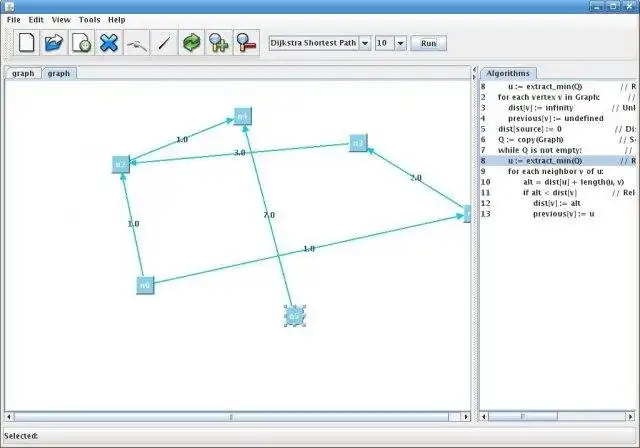Image resolution: width=640 pixels, height=448 pixels.
Task: Click the document with clock icon
Action: click(x=81, y=43)
